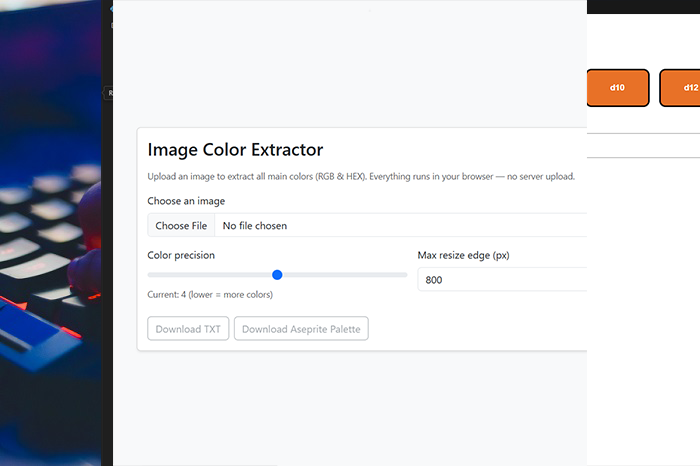Click the small blue icon at window top-left
The image size is (700, 466).
pyautogui.click(x=113, y=8)
